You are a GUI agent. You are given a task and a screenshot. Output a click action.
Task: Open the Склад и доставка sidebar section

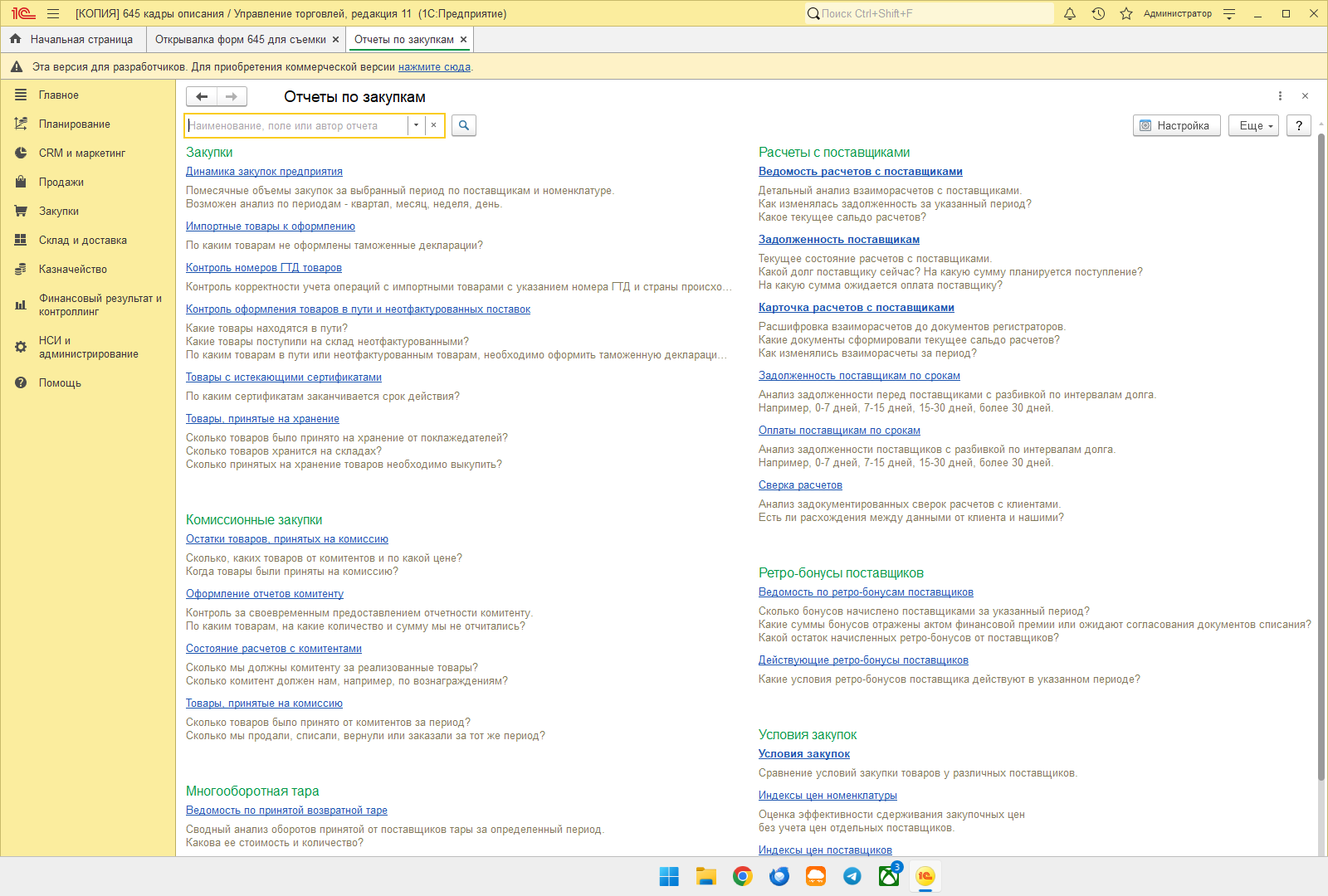(82, 240)
